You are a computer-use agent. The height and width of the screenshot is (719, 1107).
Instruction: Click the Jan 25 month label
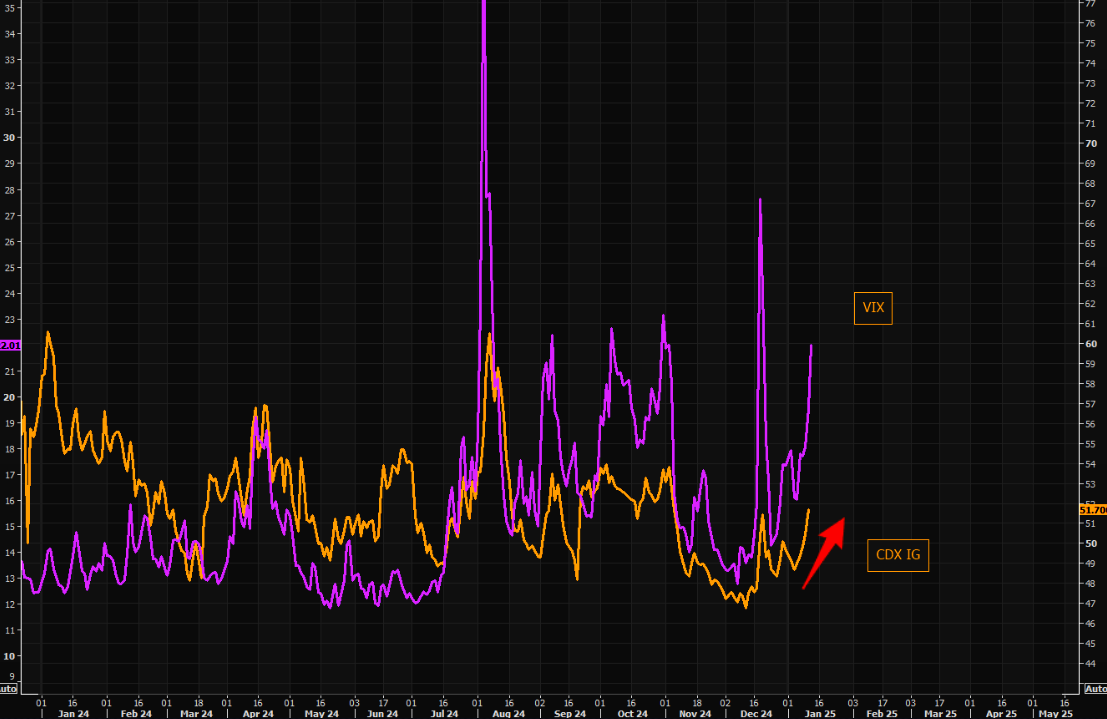click(820, 713)
